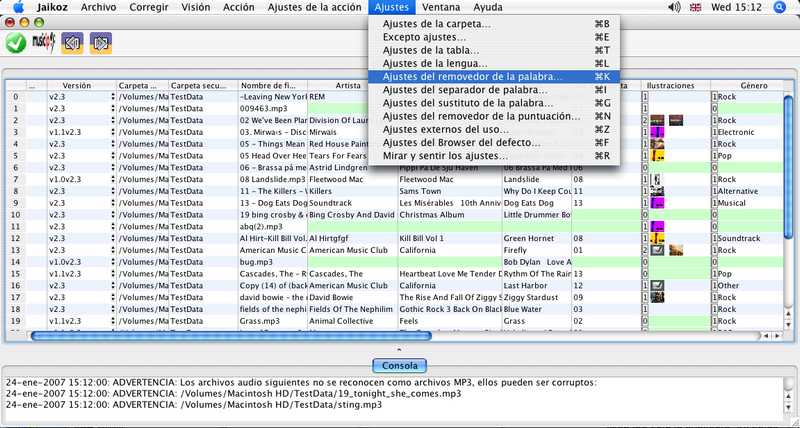The height and width of the screenshot is (428, 800).
Task: Click the UK flag input menu icon
Action: click(695, 7)
